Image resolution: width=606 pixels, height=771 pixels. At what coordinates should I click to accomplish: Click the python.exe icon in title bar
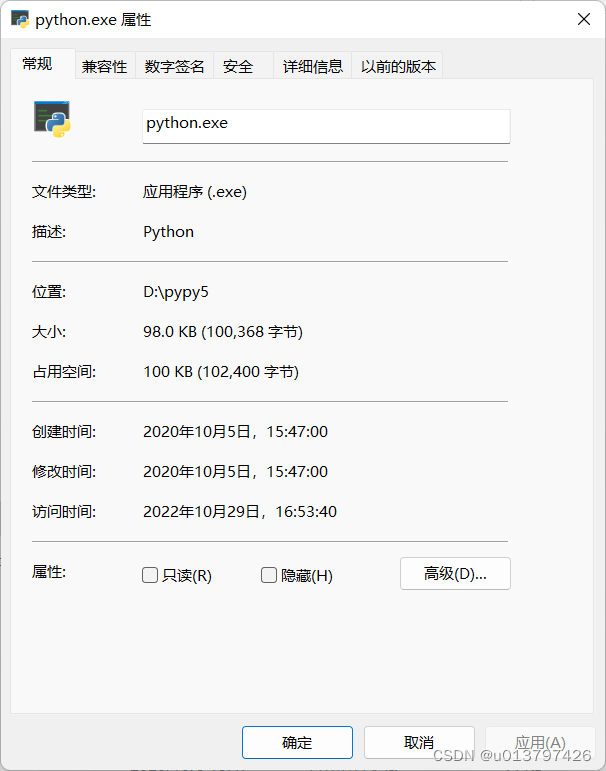(x=20, y=19)
